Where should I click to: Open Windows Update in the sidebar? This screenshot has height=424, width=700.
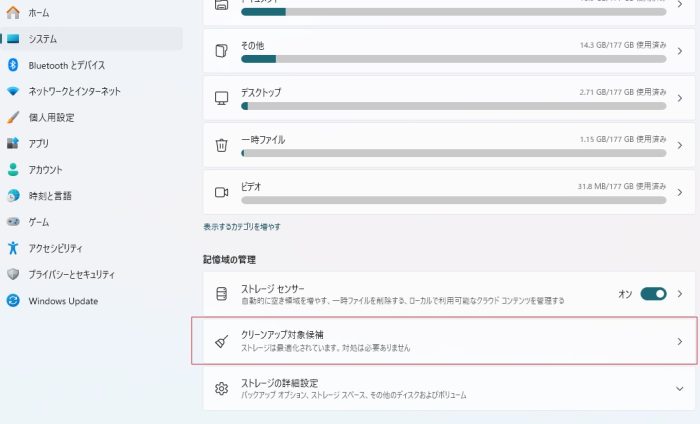tap(92, 300)
